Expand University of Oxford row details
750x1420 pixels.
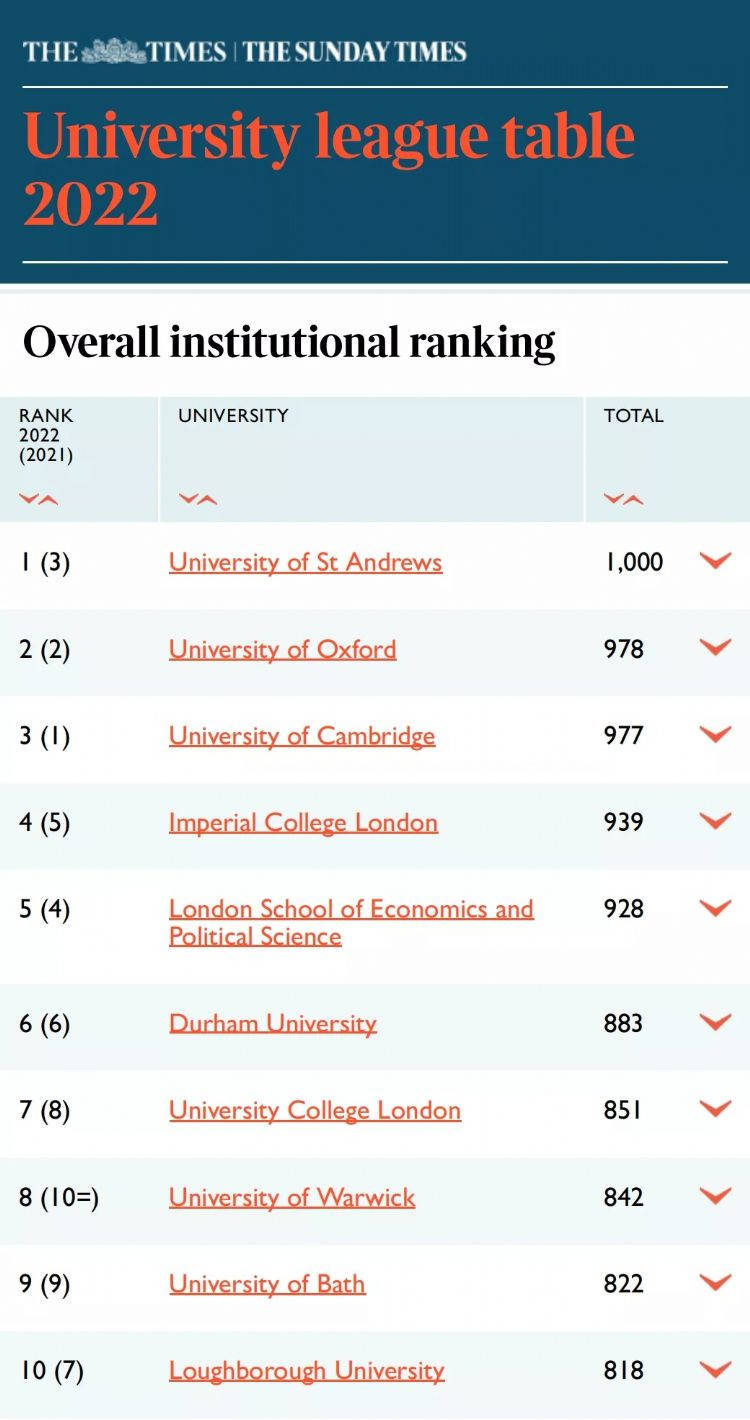point(716,648)
